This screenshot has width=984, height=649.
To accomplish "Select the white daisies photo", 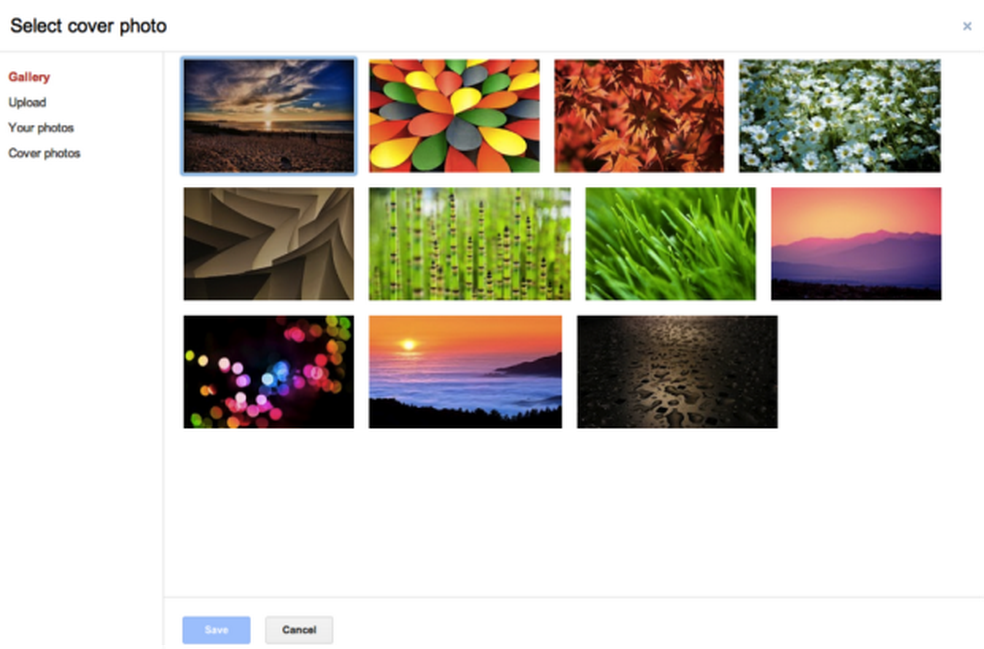I will pyautogui.click(x=840, y=116).
